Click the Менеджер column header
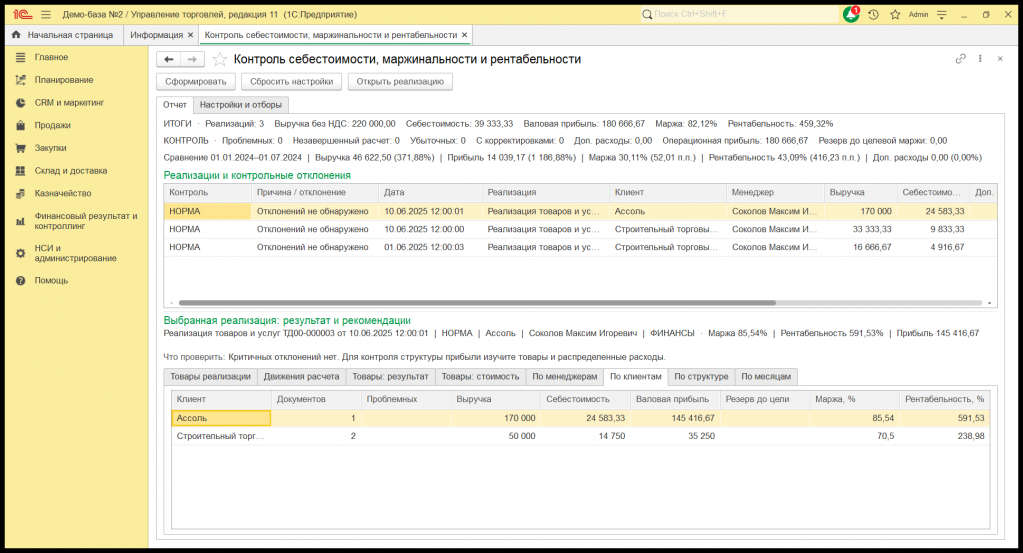The width and height of the screenshot is (1023, 553). tap(775, 192)
